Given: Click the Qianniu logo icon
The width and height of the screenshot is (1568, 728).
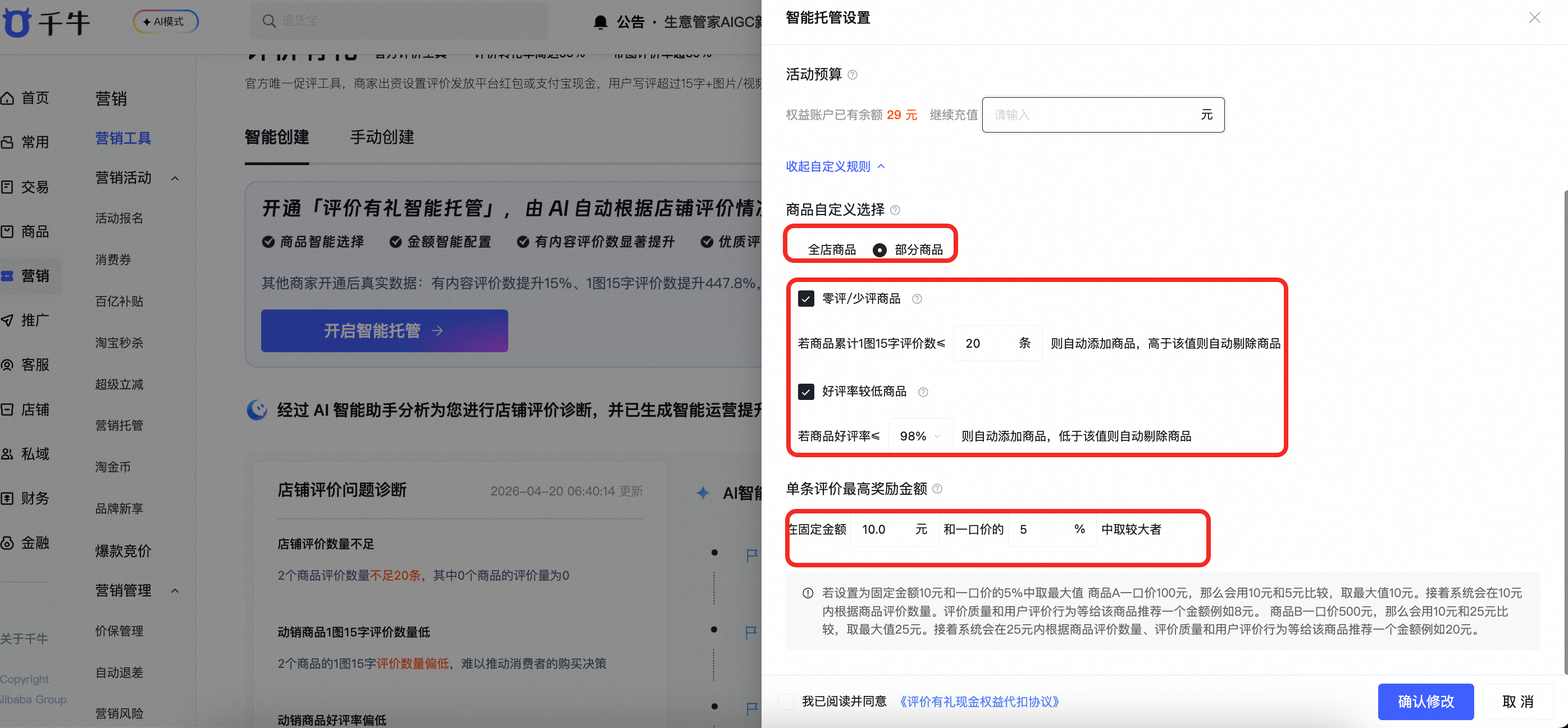Looking at the screenshot, I should (x=16, y=22).
